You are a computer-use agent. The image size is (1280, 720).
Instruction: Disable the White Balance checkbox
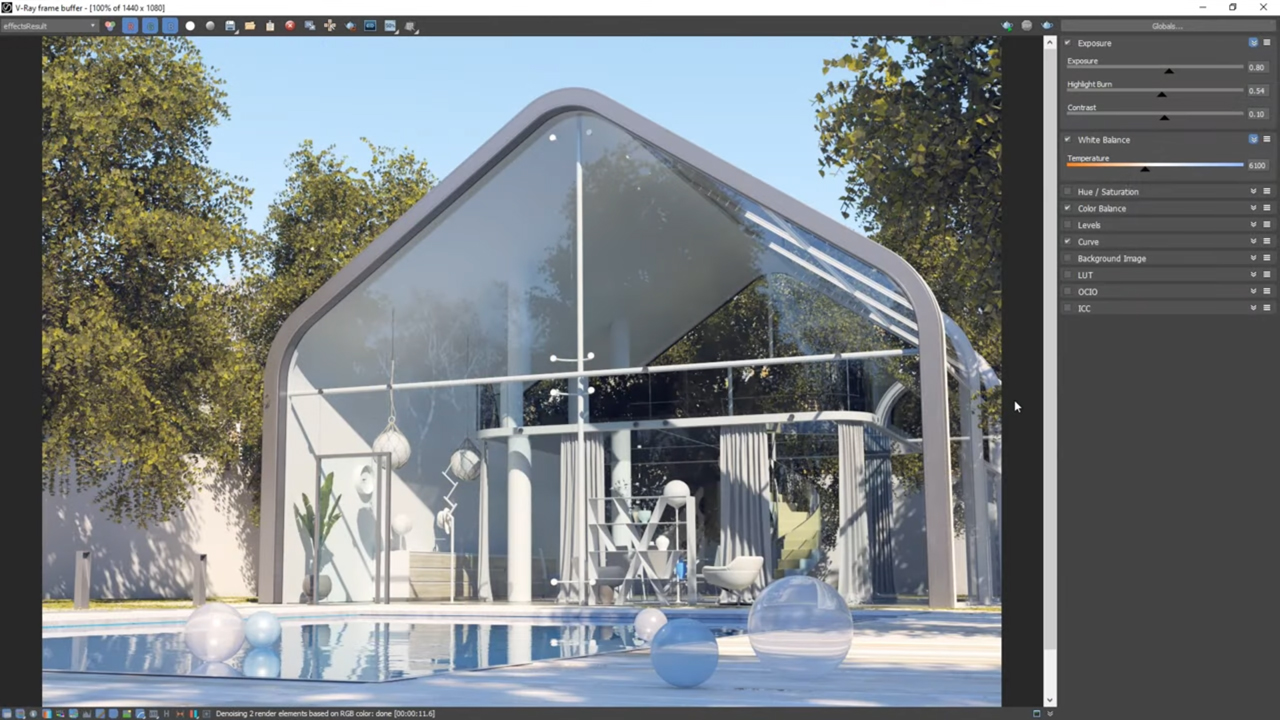1068,140
